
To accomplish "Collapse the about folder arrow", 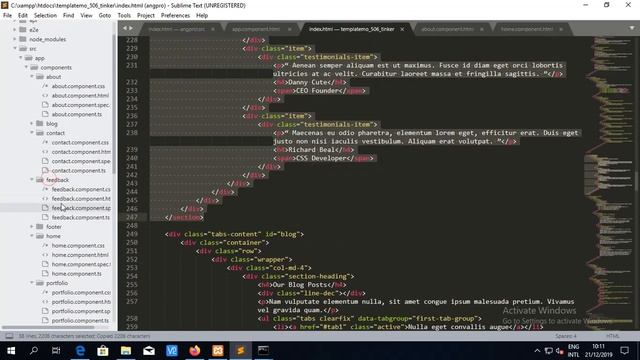I will point(32,77).
